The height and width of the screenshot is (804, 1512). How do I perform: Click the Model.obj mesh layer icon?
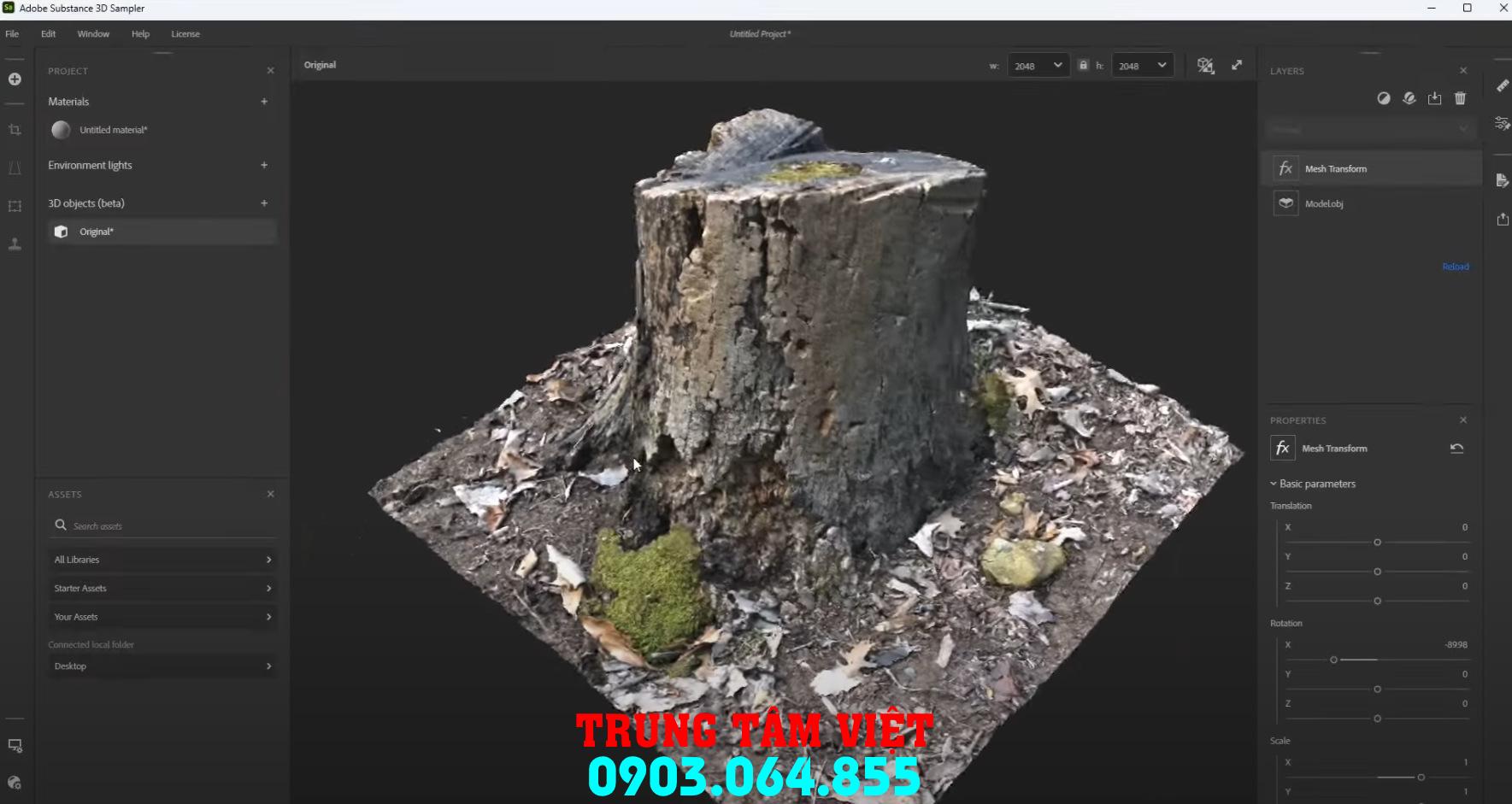point(1285,204)
